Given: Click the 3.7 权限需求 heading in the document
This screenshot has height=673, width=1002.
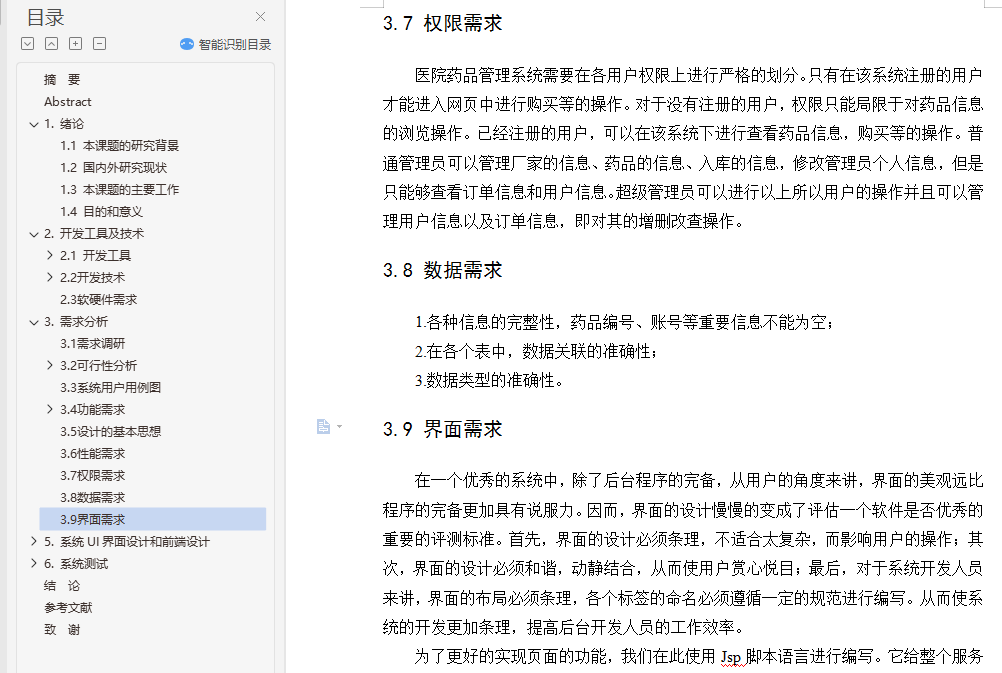Looking at the screenshot, I should [x=443, y=24].
